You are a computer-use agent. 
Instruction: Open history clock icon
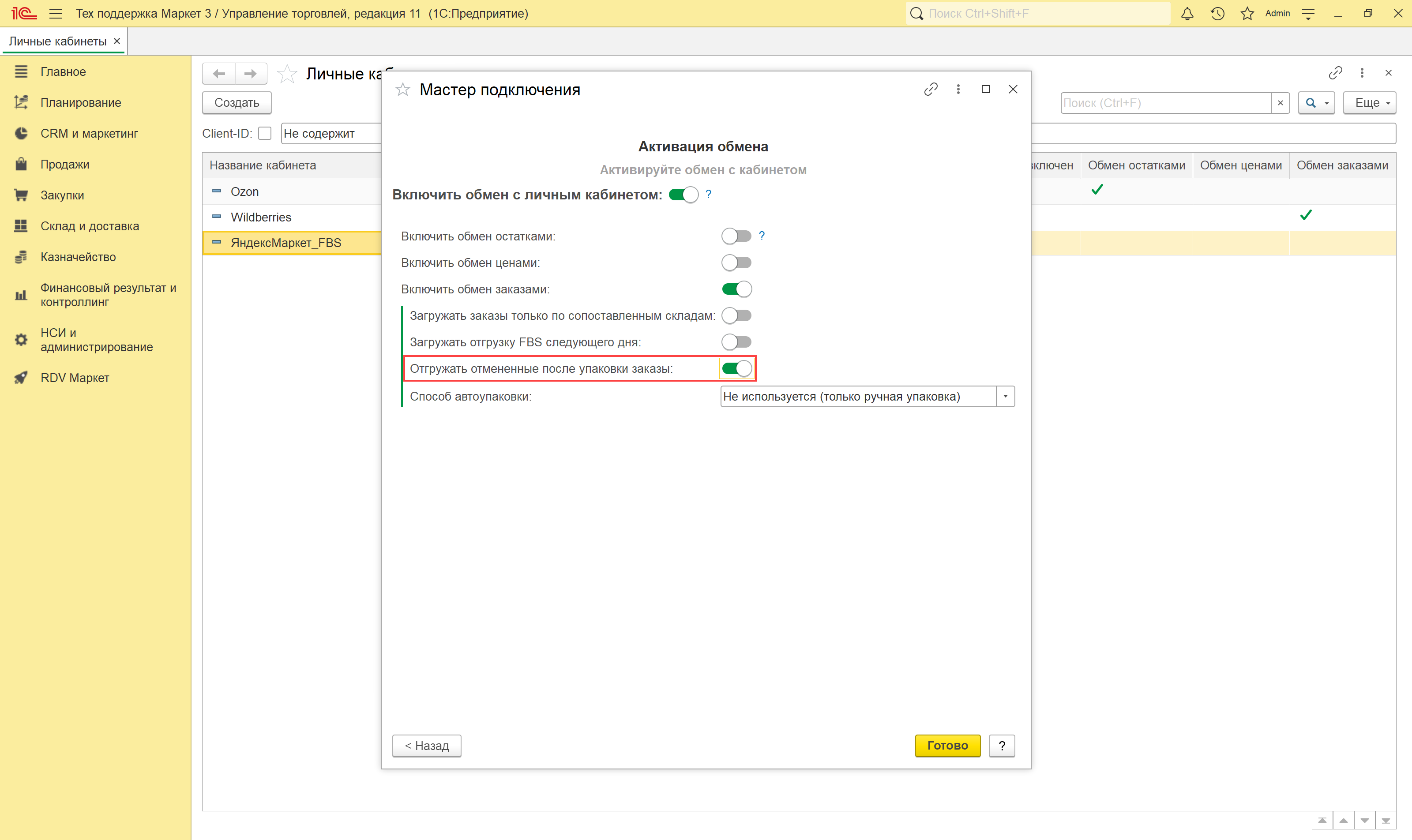tap(1217, 14)
